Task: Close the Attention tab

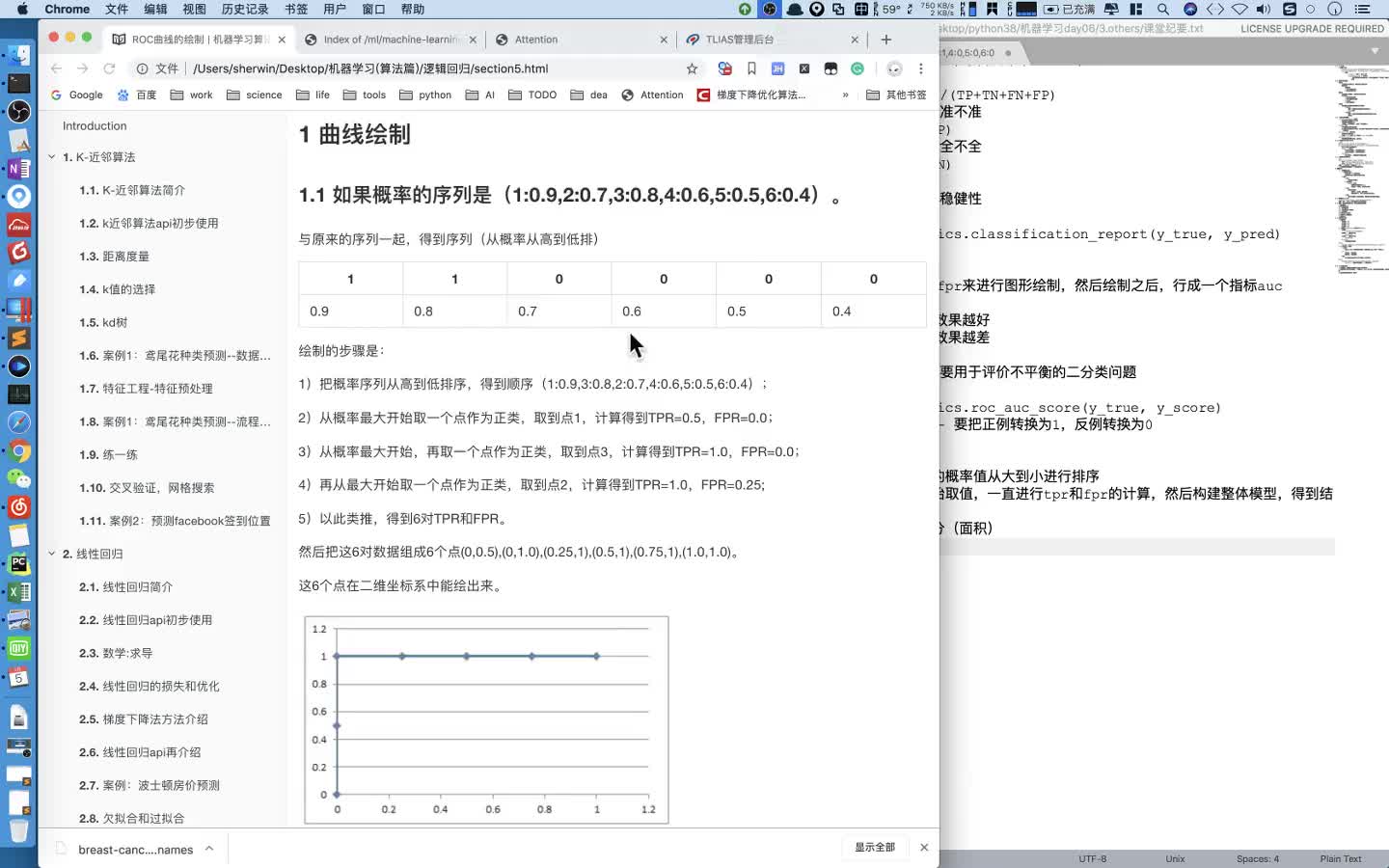Action: point(664,40)
